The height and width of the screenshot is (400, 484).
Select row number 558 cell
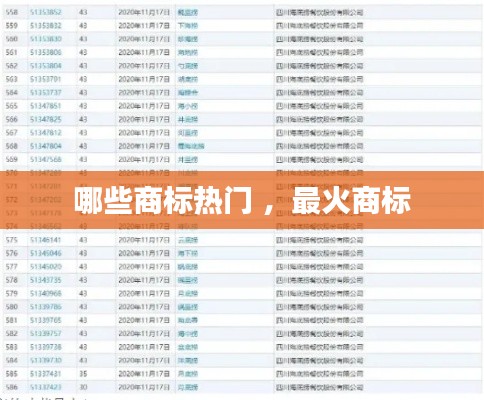[x=12, y=12]
